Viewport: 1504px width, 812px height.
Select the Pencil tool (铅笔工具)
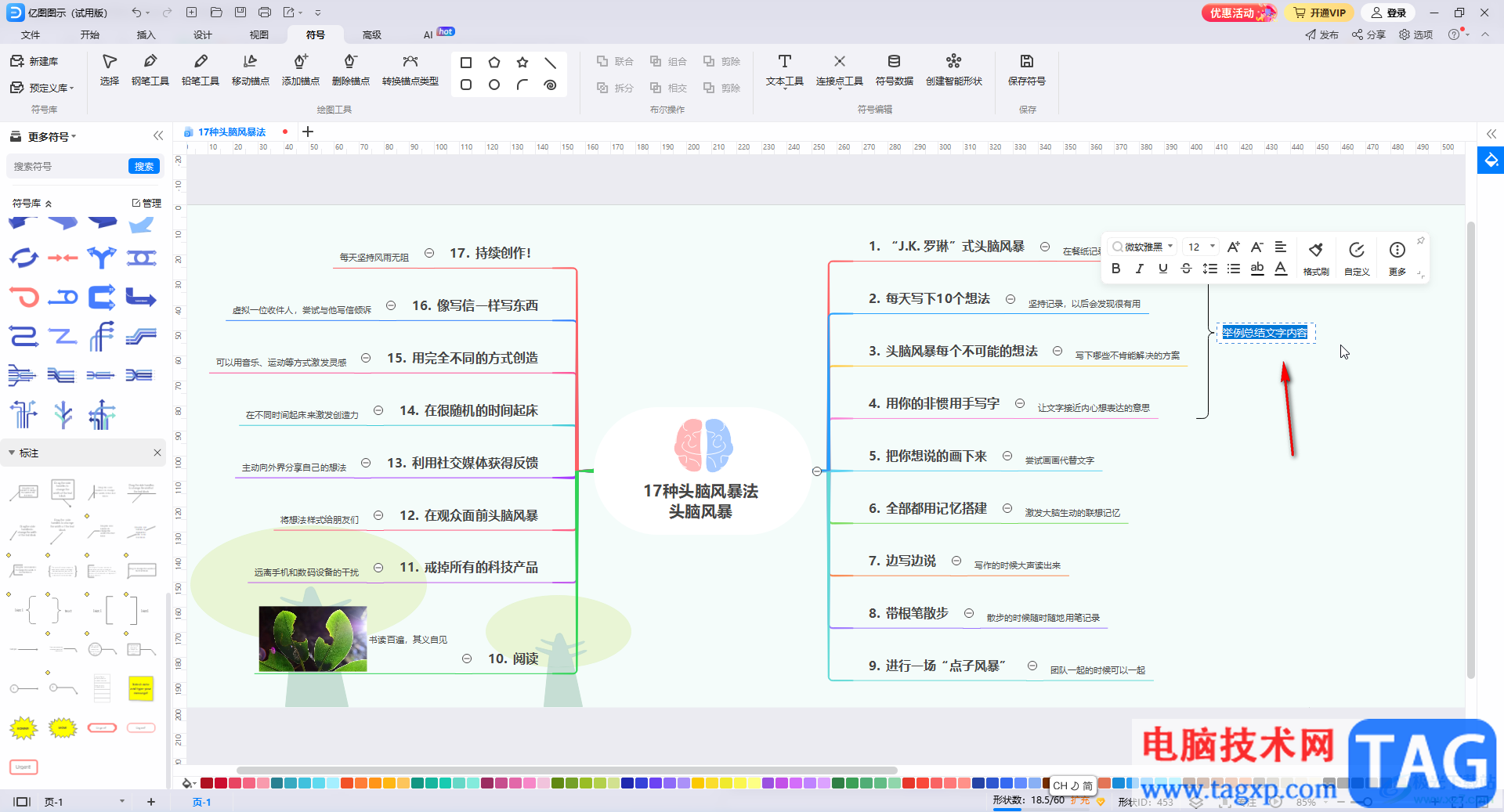(200, 69)
